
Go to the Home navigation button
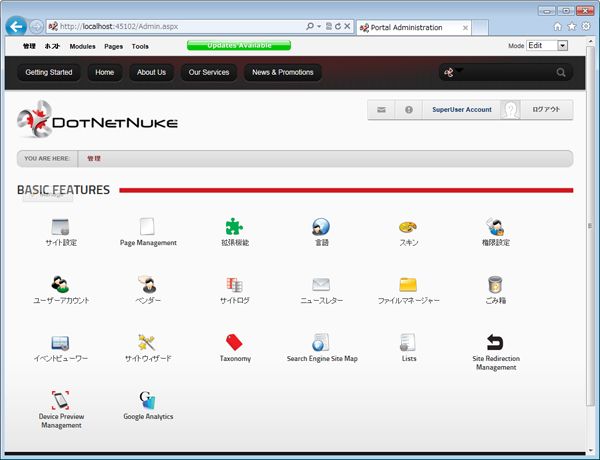point(104,72)
